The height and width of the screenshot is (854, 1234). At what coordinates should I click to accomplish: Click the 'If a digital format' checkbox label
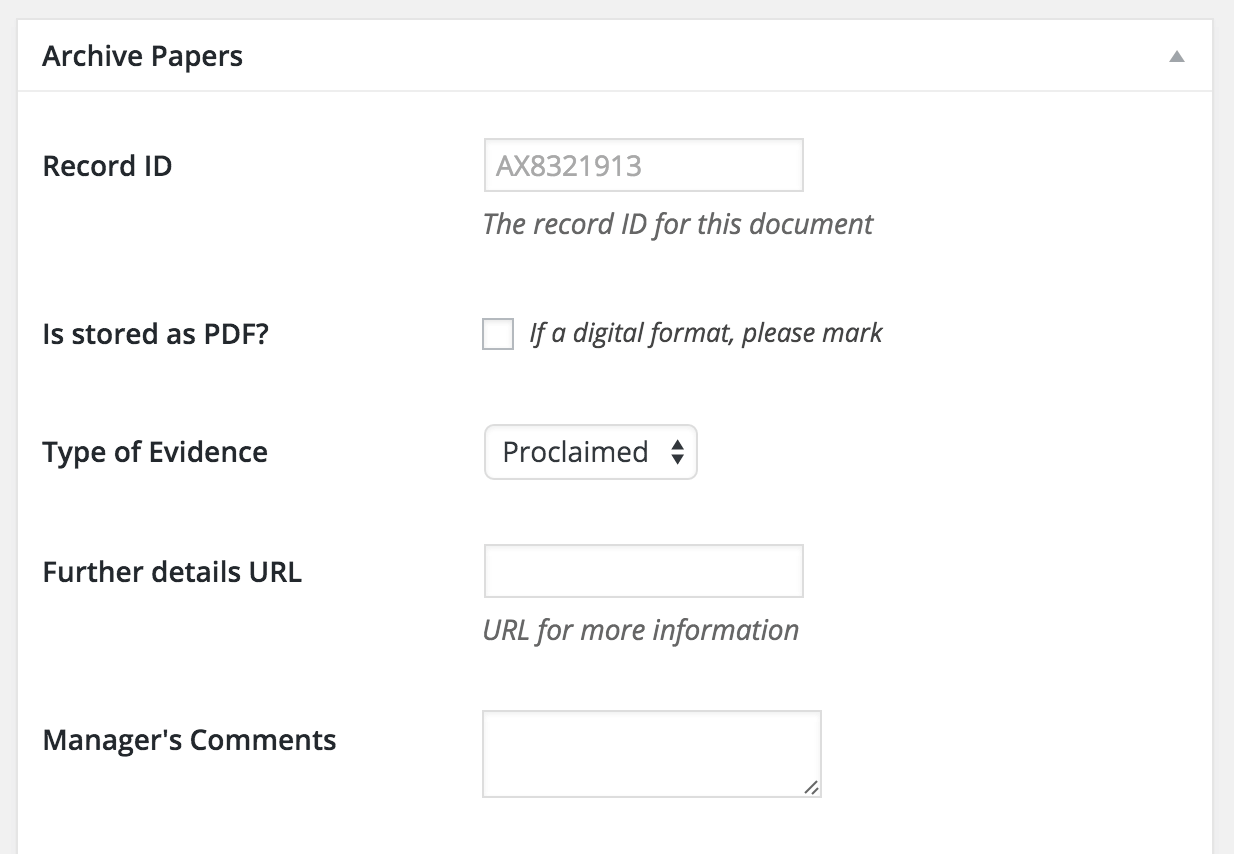[705, 333]
